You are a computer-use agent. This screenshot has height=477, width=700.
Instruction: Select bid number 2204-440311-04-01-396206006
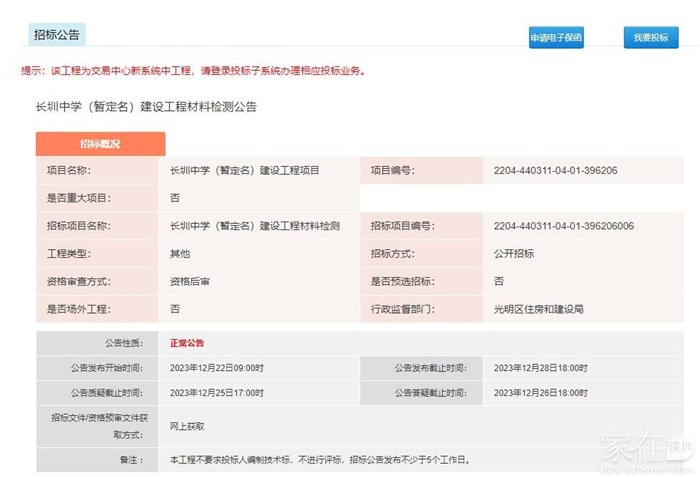coord(563,226)
